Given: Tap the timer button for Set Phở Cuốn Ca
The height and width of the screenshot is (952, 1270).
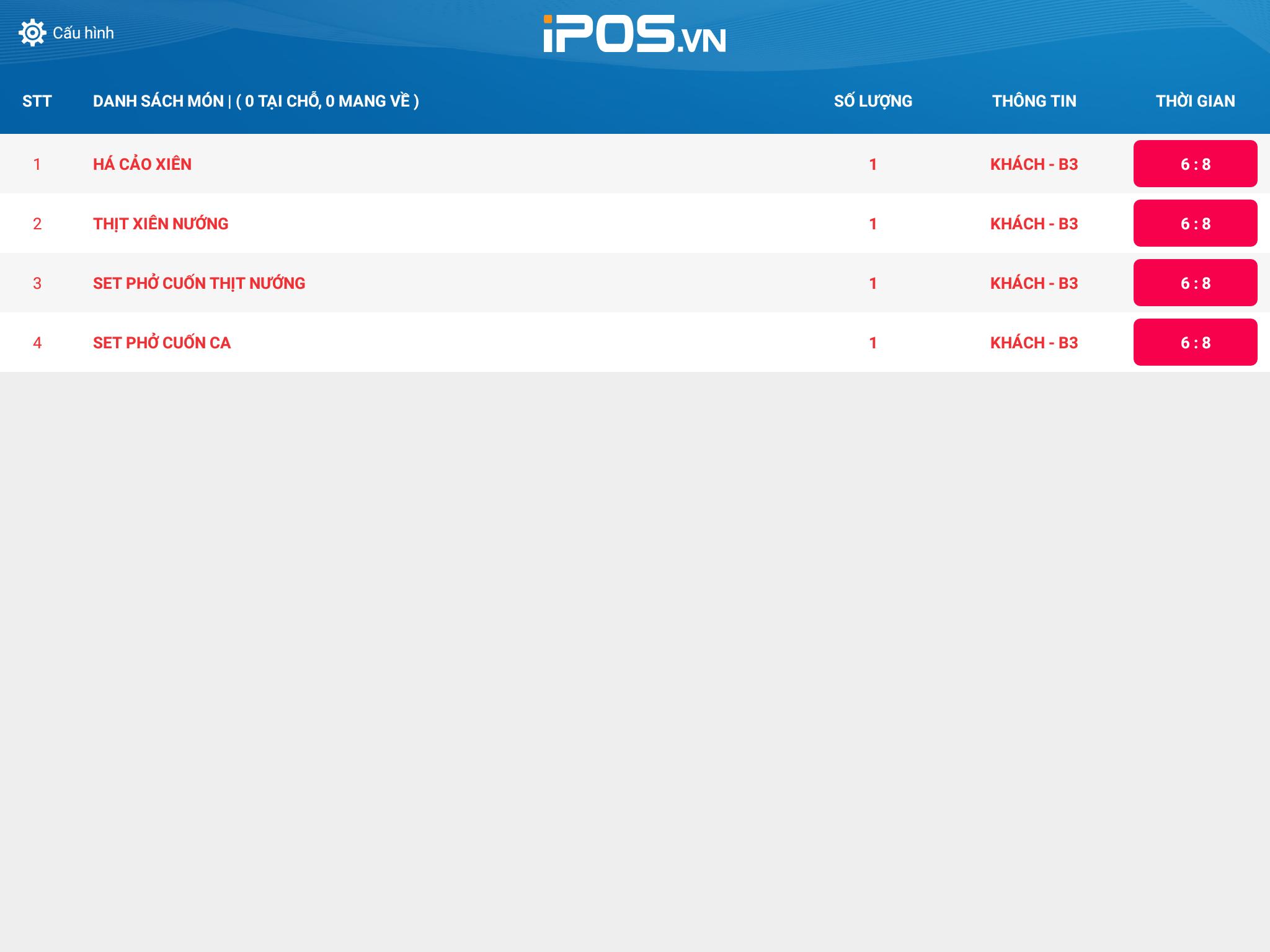Looking at the screenshot, I should (1196, 342).
